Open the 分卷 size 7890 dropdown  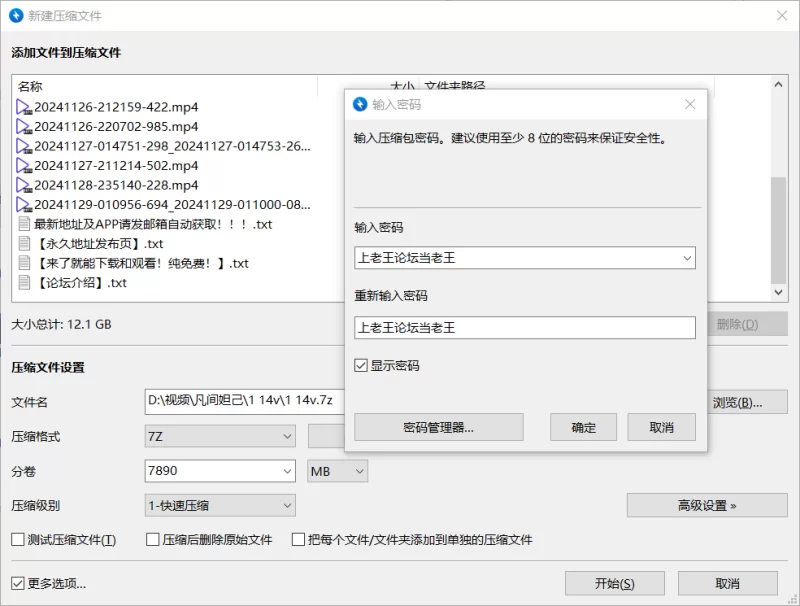(287, 471)
